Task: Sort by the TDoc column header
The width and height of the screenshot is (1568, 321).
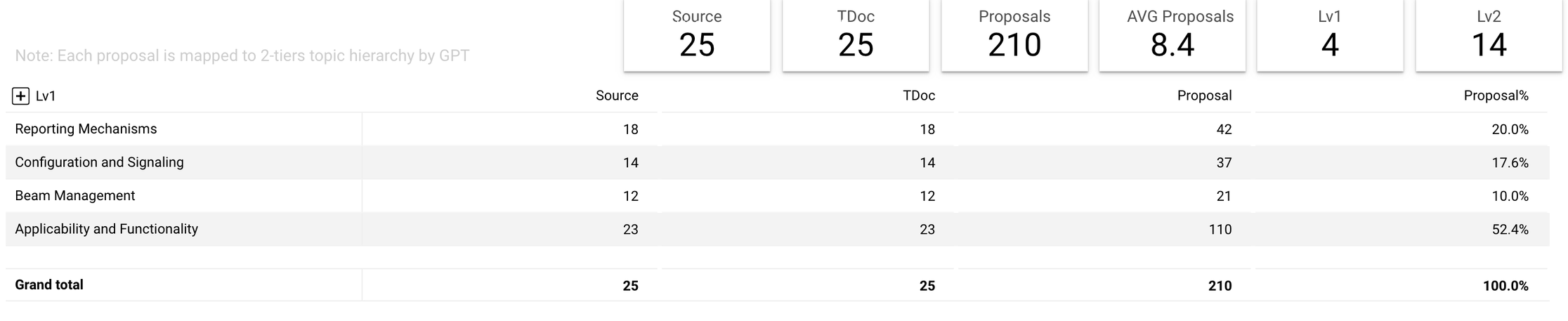Action: (919, 96)
